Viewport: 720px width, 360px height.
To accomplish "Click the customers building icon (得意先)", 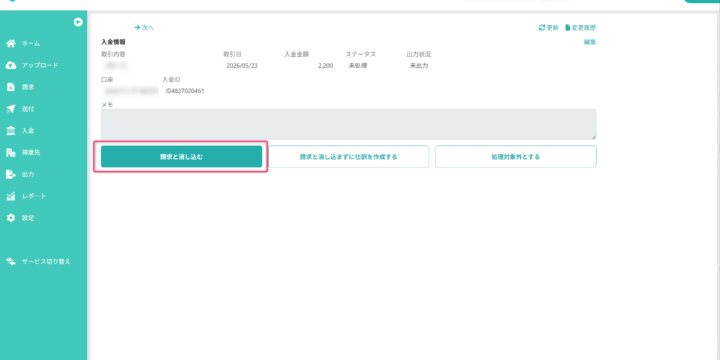I will pyautogui.click(x=11, y=152).
